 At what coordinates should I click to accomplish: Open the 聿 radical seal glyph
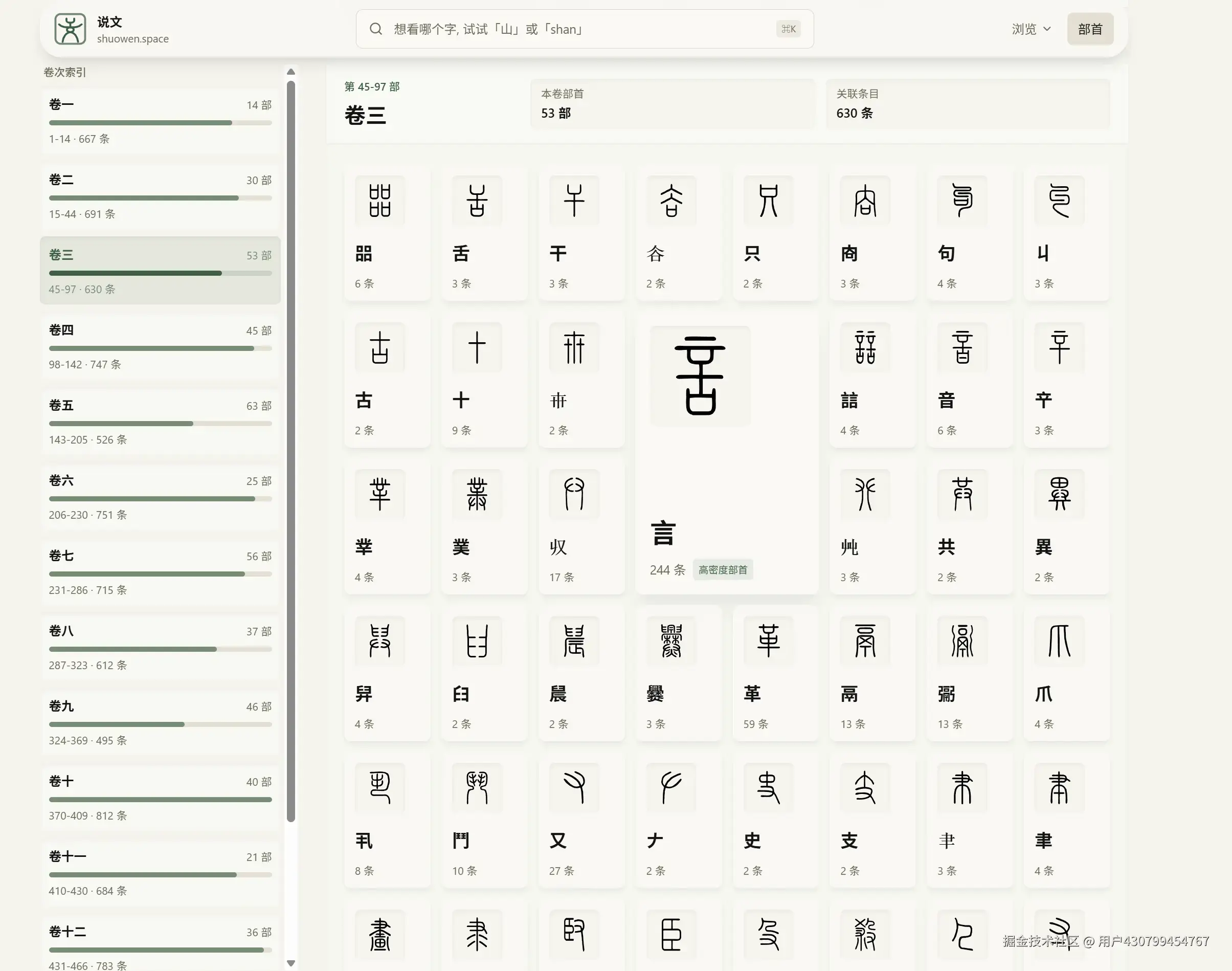click(1059, 787)
